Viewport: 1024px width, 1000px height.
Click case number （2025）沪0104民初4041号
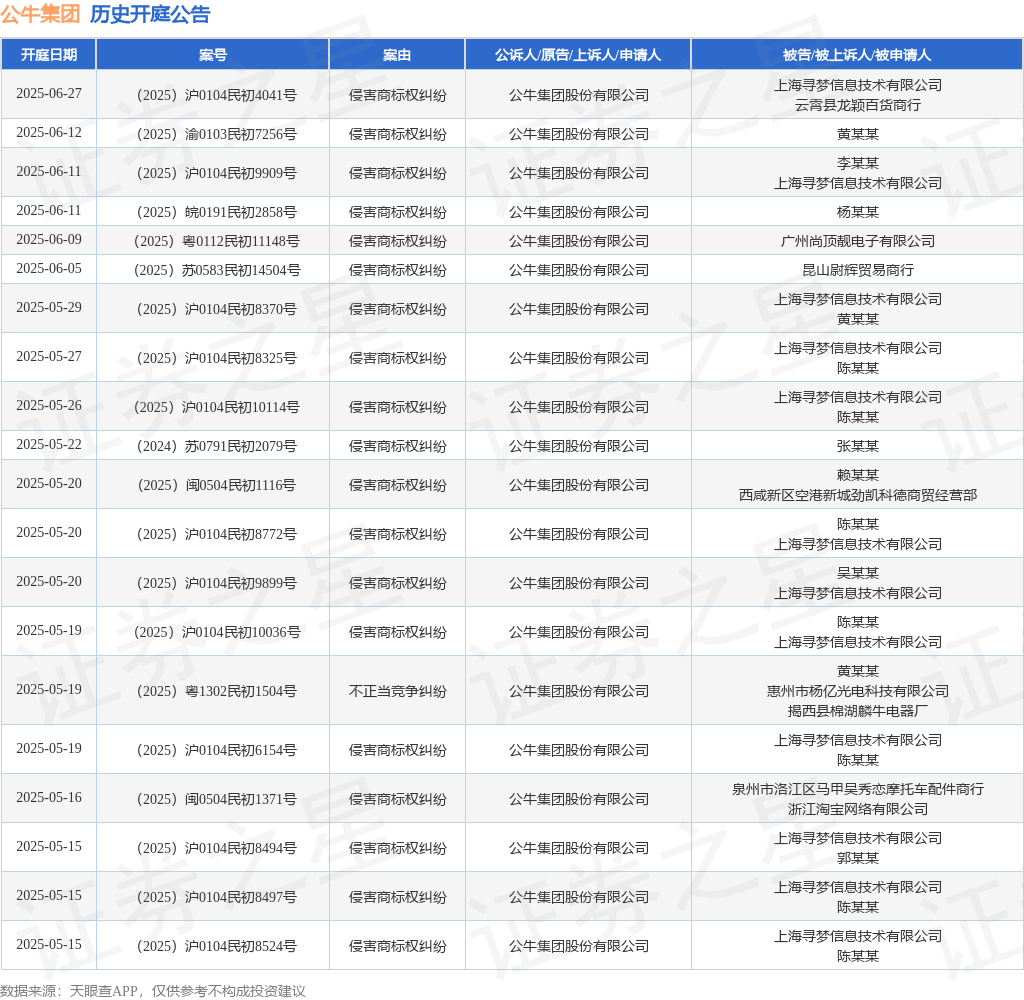pos(217,95)
